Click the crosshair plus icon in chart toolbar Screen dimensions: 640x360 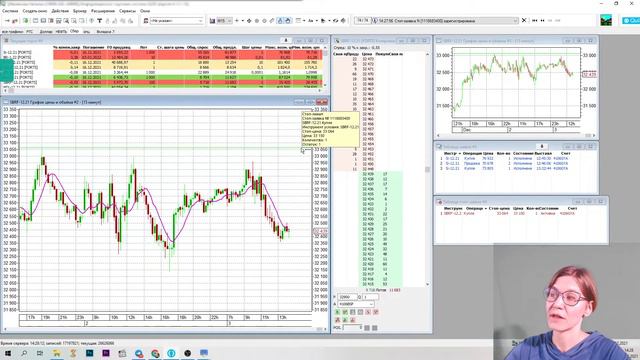(x=236, y=20)
